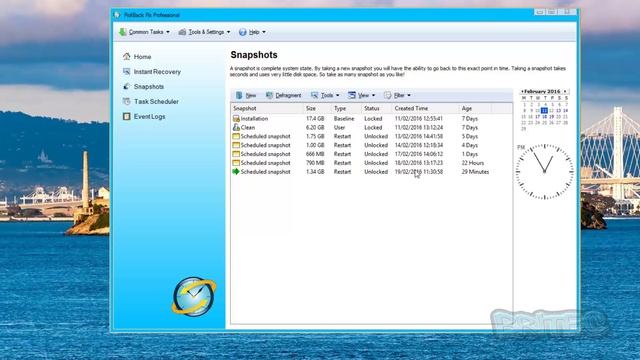Click the Clean snapshot user icon
This screenshot has width=640, height=360.
(x=236, y=127)
